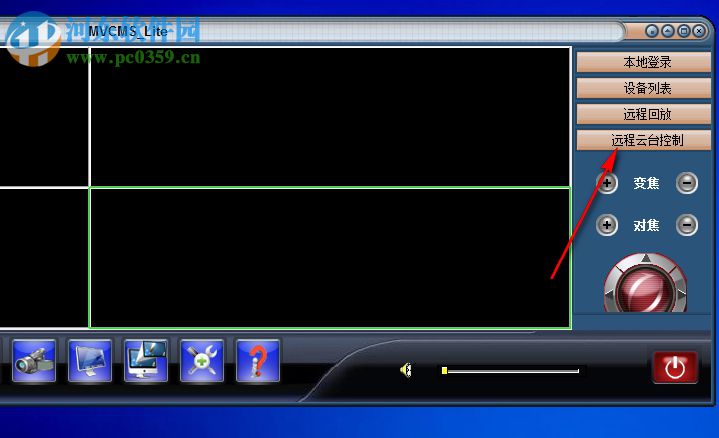Click the red power exit button
Viewport: 719px width, 438px height.
click(x=675, y=367)
